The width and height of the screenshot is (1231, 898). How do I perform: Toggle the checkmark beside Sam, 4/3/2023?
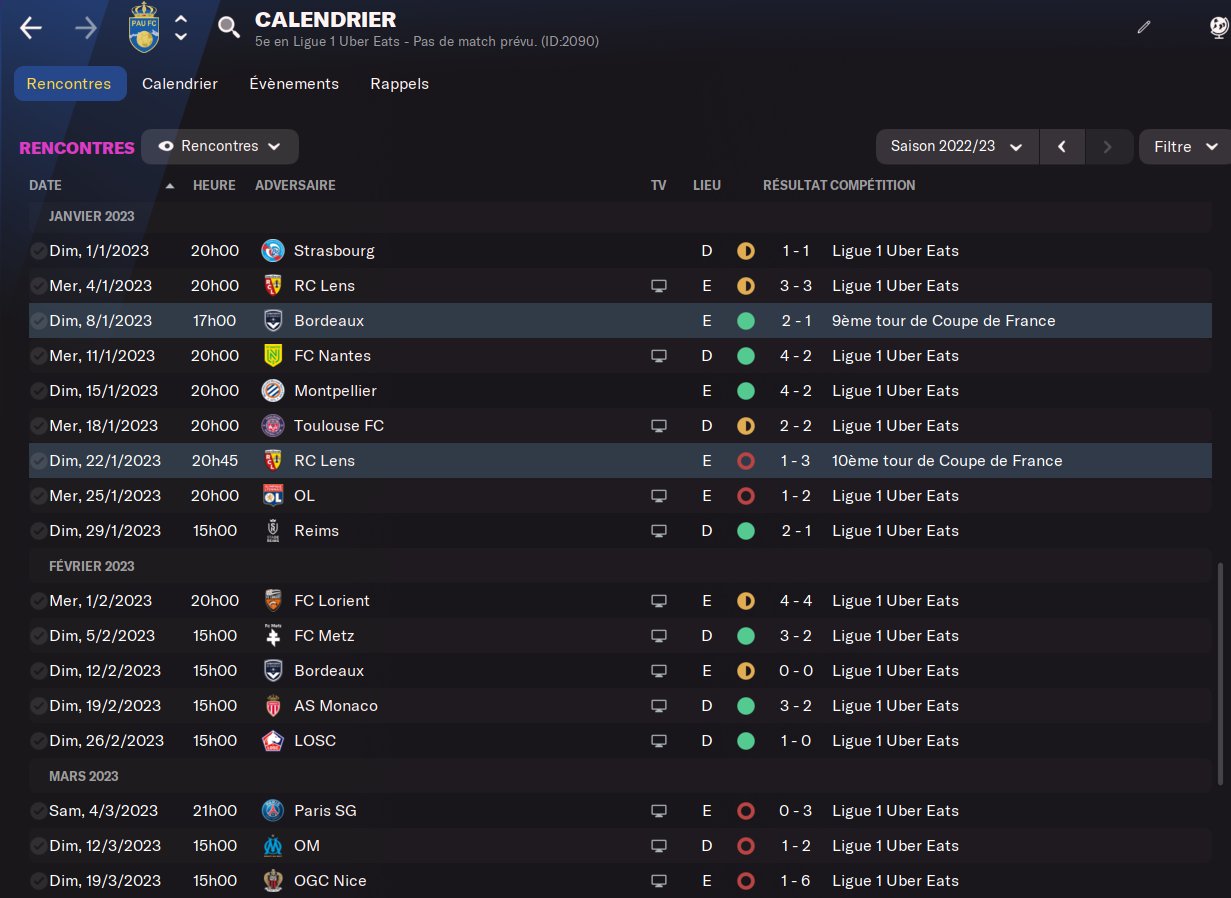38,811
